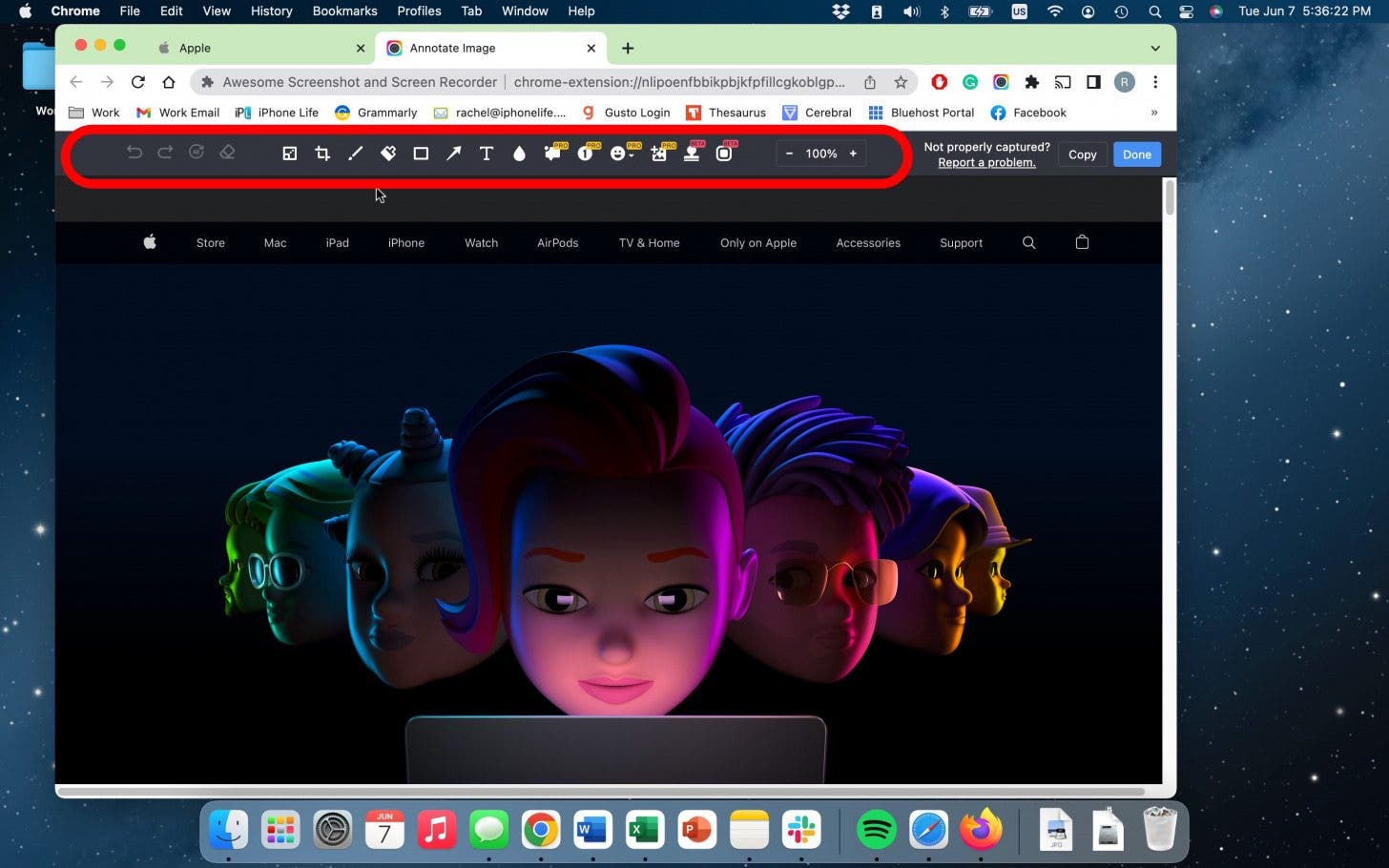The height and width of the screenshot is (868, 1389).
Task: Open Spotify from the Dock
Action: click(x=876, y=830)
